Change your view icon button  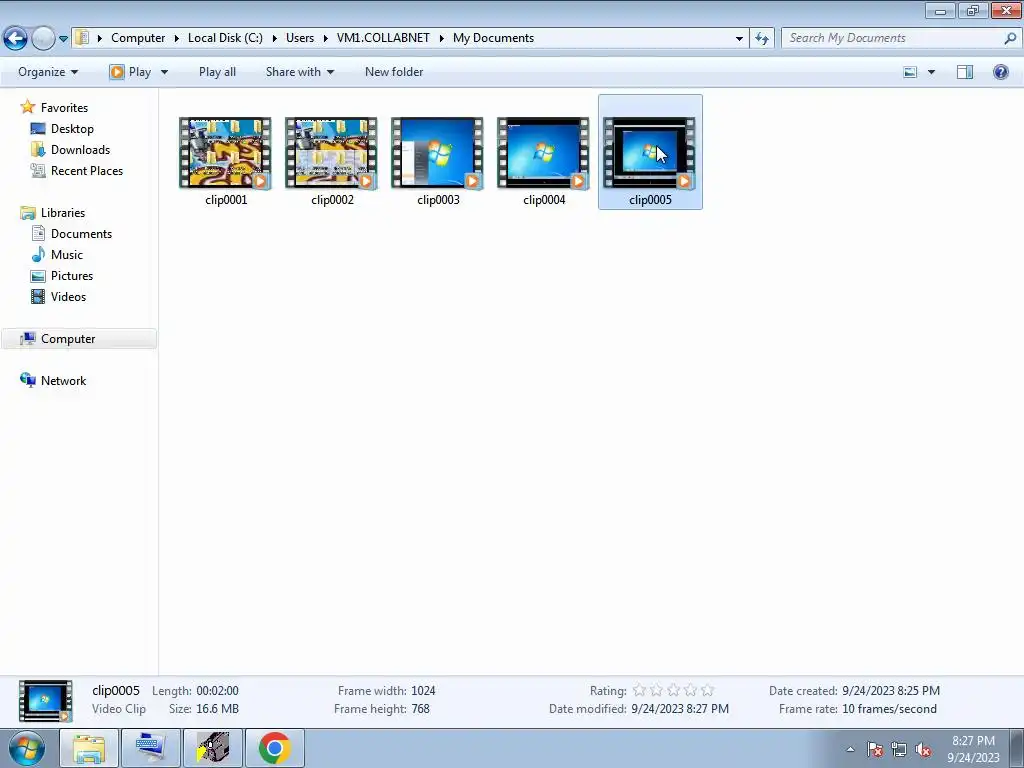910,72
